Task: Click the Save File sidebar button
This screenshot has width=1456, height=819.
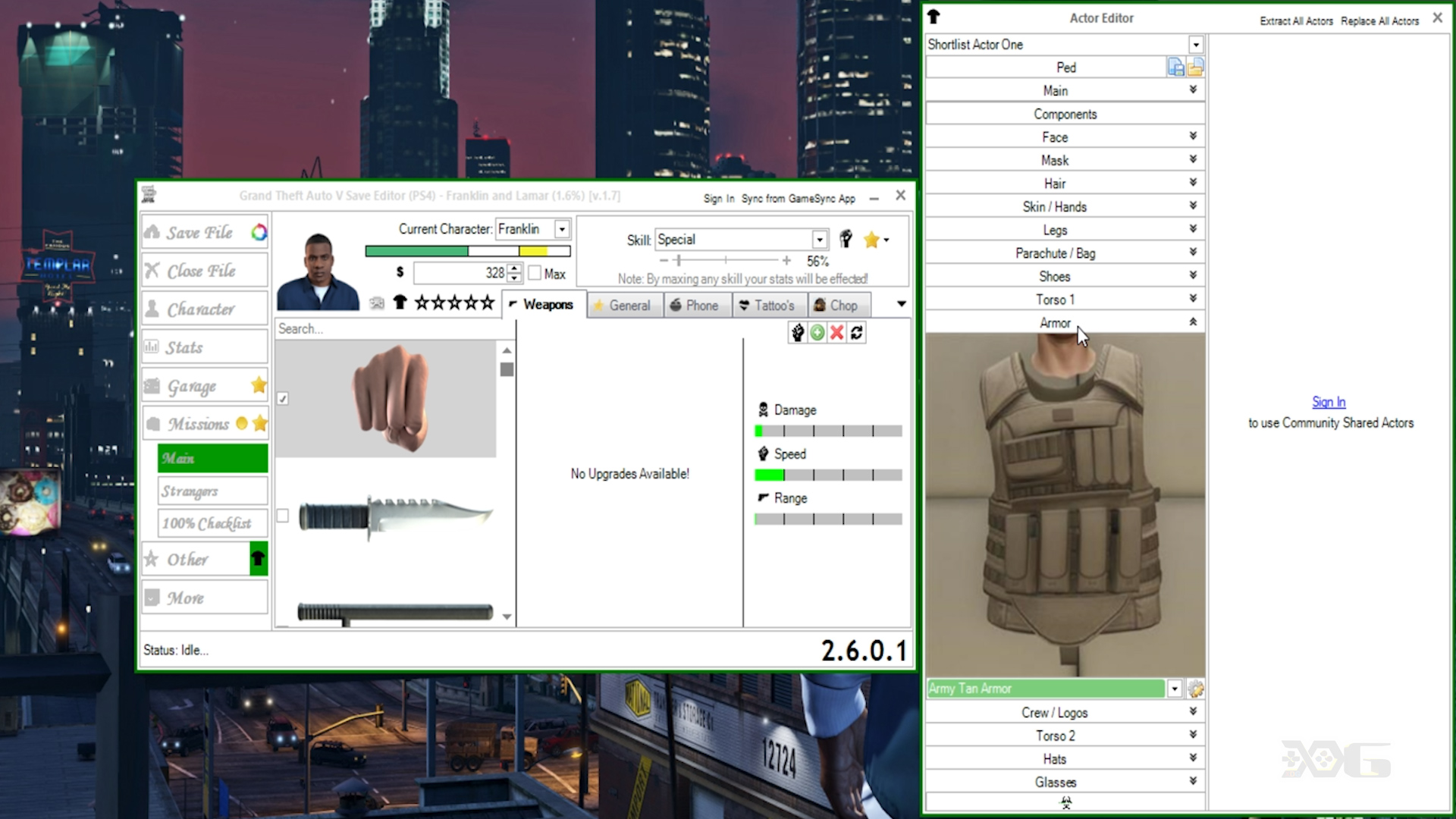Action: tap(205, 232)
